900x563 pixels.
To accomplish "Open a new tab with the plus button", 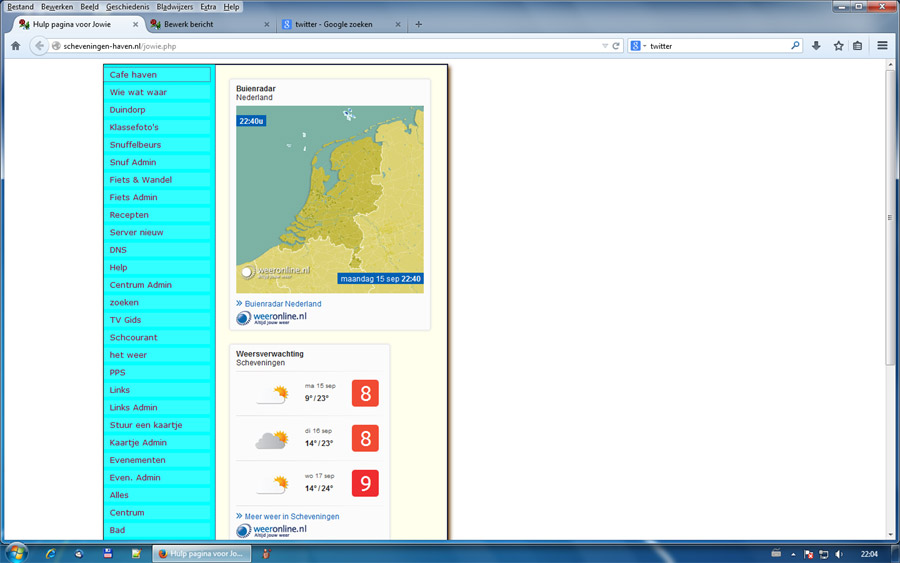I will click(418, 24).
